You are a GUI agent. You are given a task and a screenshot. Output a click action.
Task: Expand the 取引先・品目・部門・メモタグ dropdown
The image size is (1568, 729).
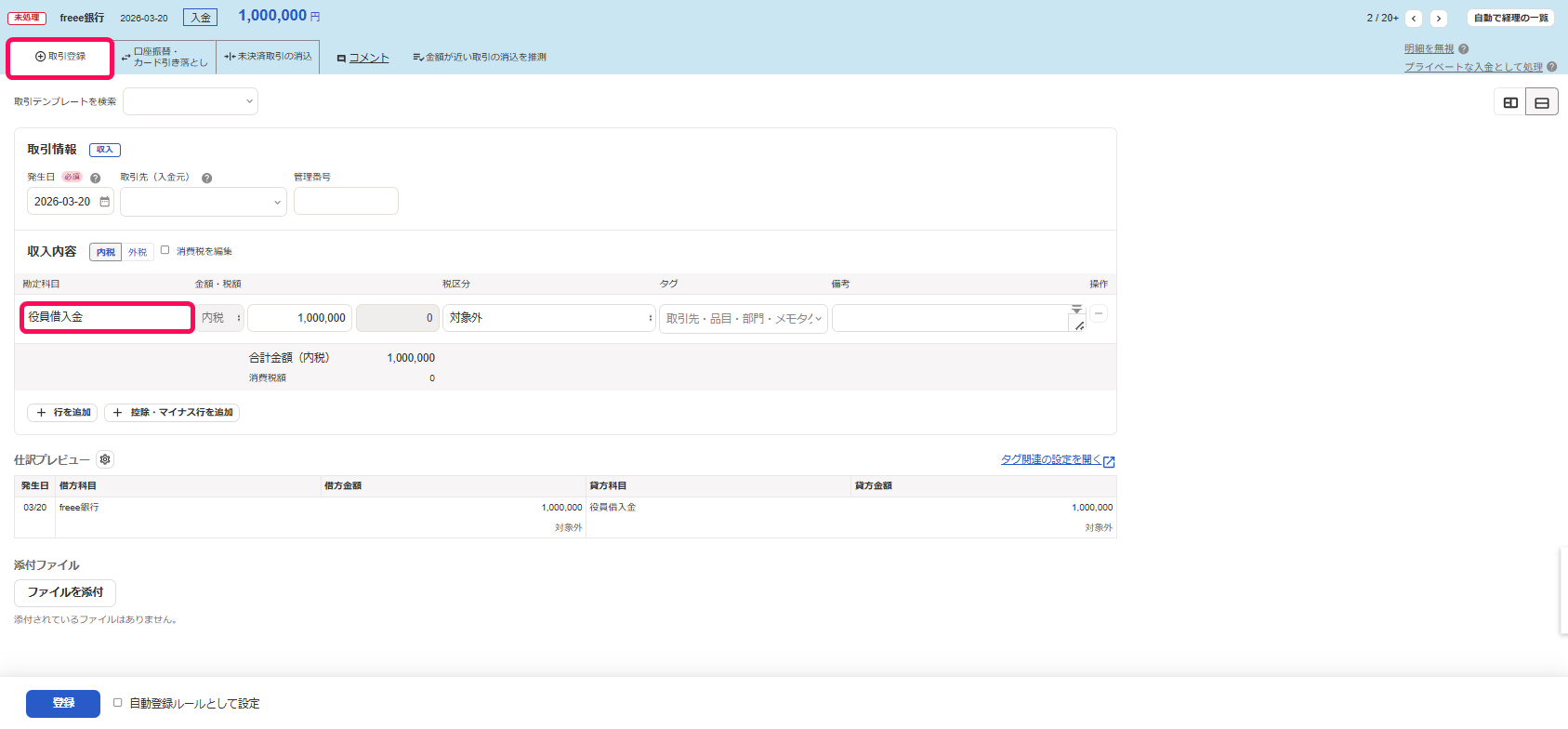click(744, 318)
